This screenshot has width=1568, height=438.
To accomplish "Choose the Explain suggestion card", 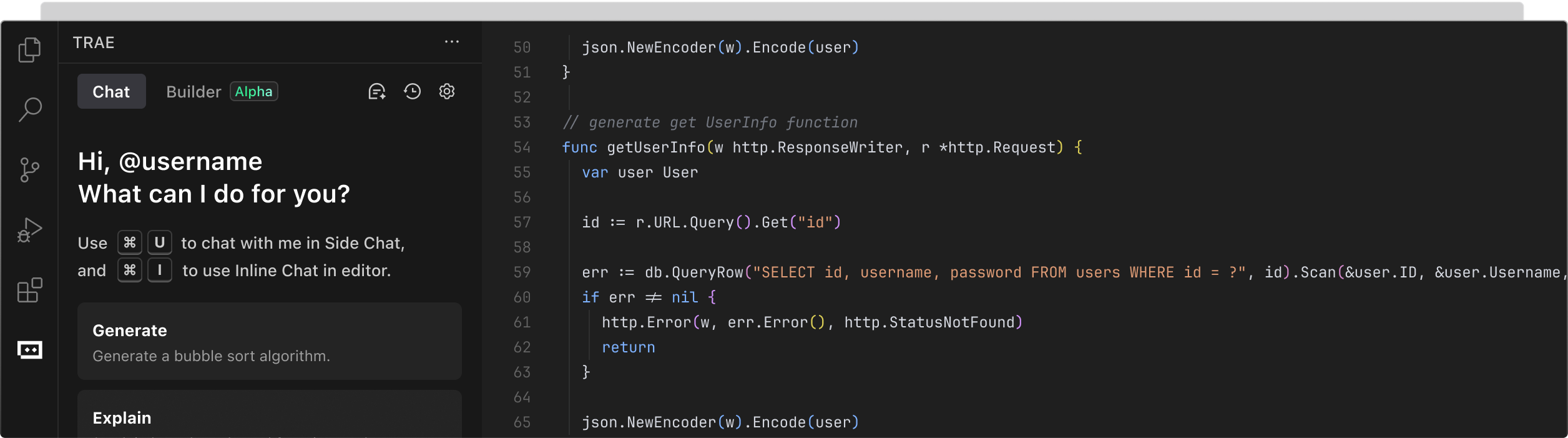I will point(270,414).
